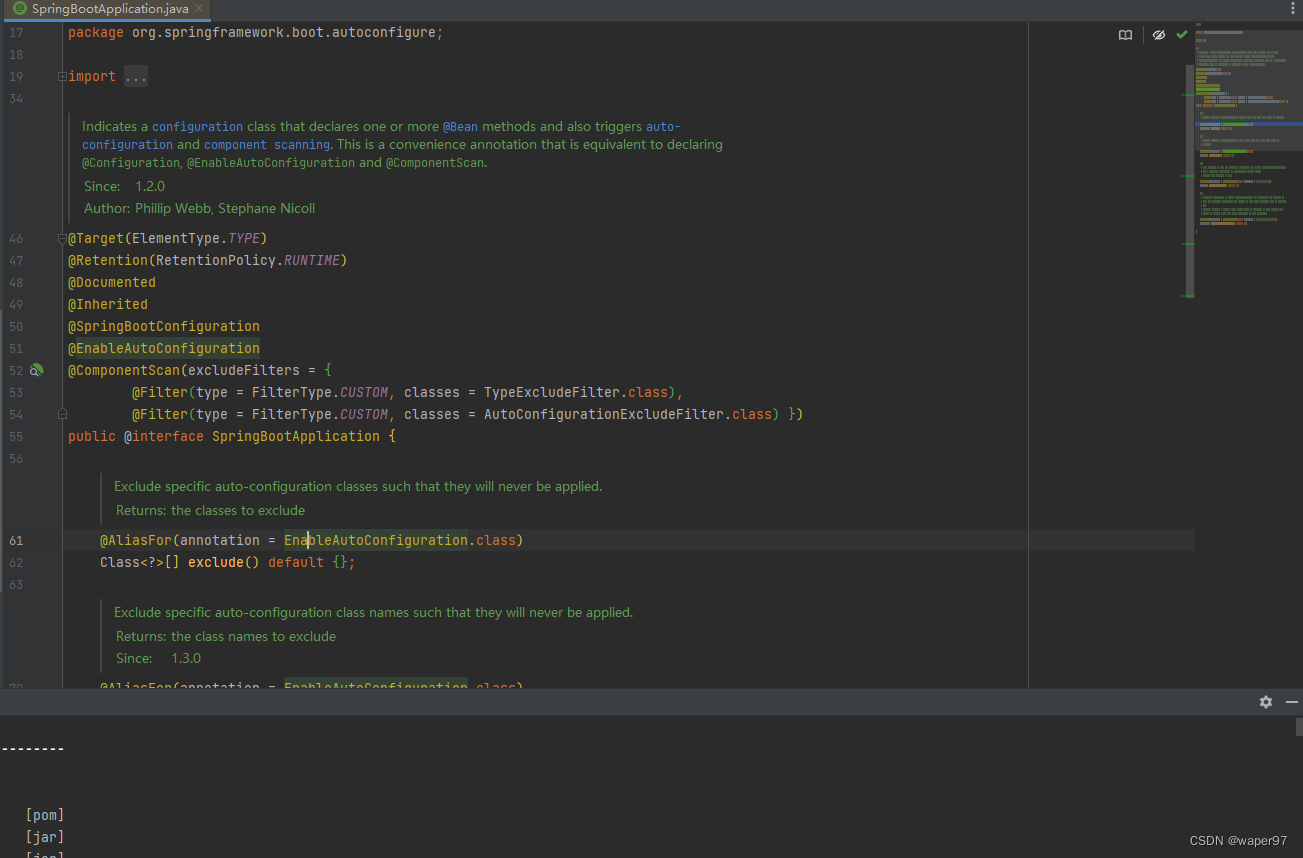Click AutoConfigurationExcludeFilter class reference
1303x858 pixels.
coord(604,414)
